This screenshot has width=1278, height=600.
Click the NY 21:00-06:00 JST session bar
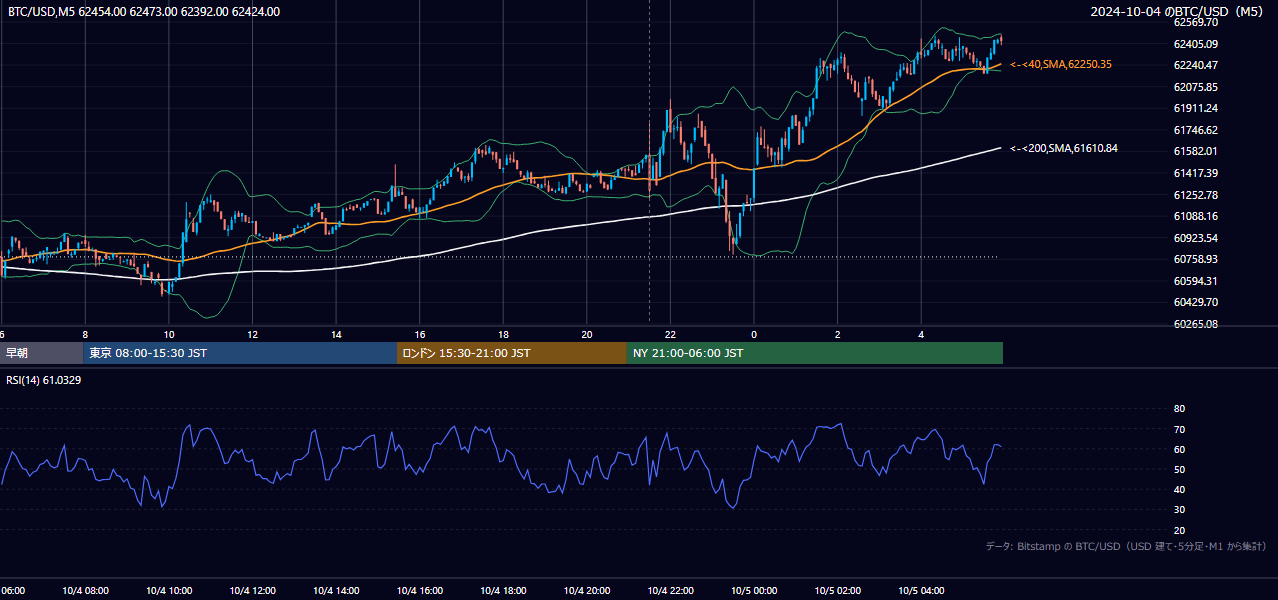tap(815, 353)
